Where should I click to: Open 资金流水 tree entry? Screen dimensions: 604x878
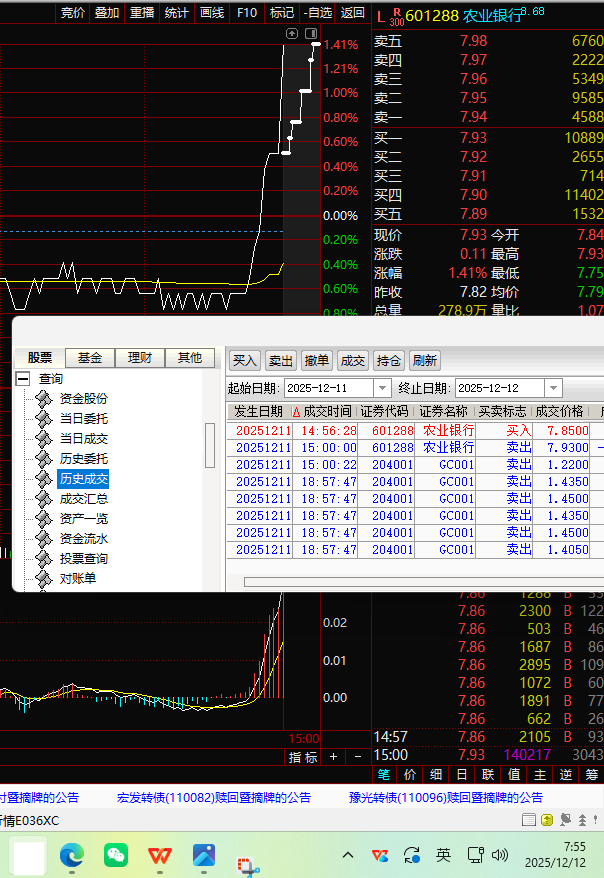[x=83, y=539]
